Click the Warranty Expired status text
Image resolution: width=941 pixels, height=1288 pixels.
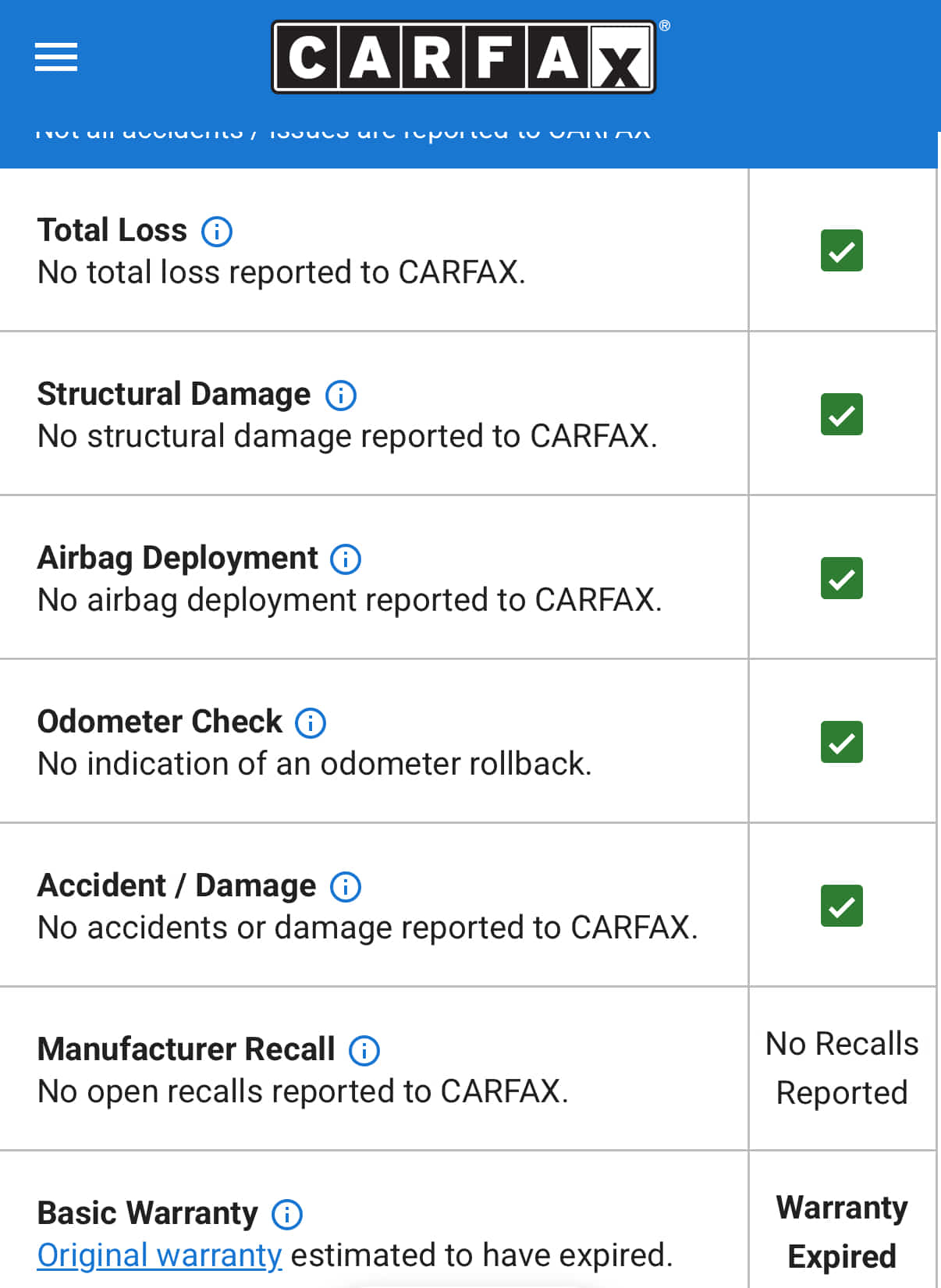point(842,1232)
